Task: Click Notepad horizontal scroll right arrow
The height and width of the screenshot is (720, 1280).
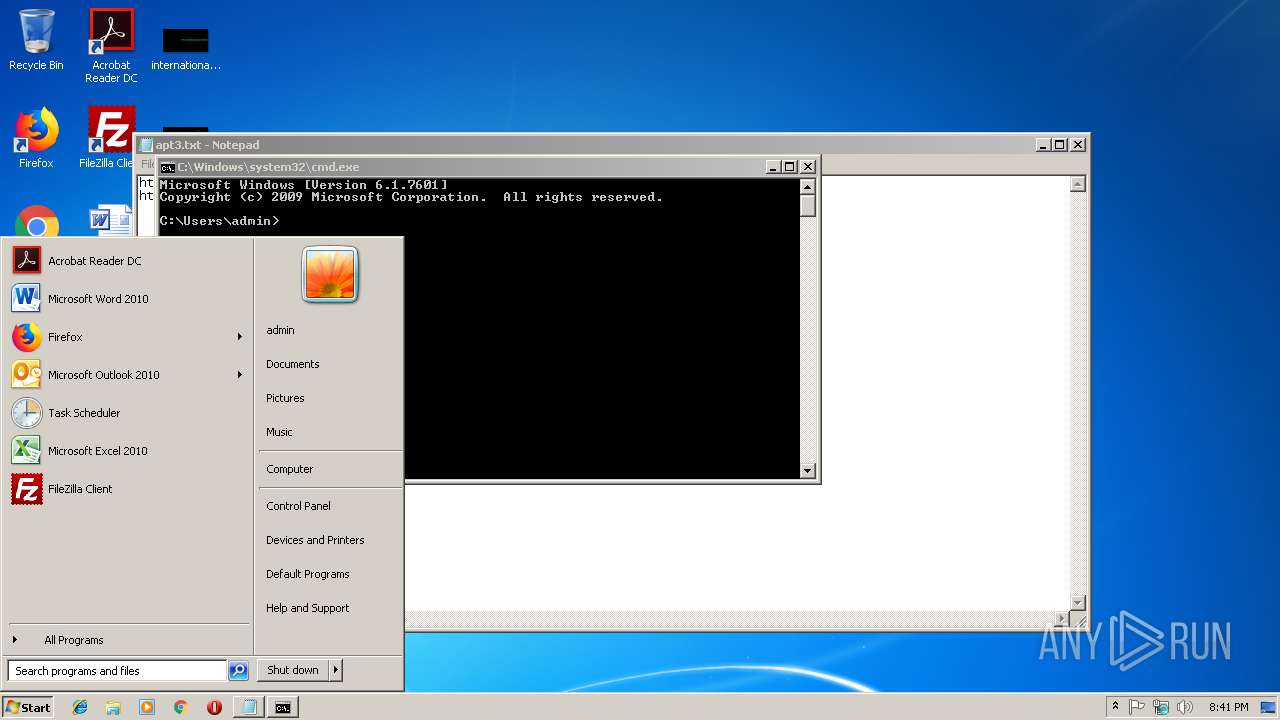Action: coord(1062,619)
